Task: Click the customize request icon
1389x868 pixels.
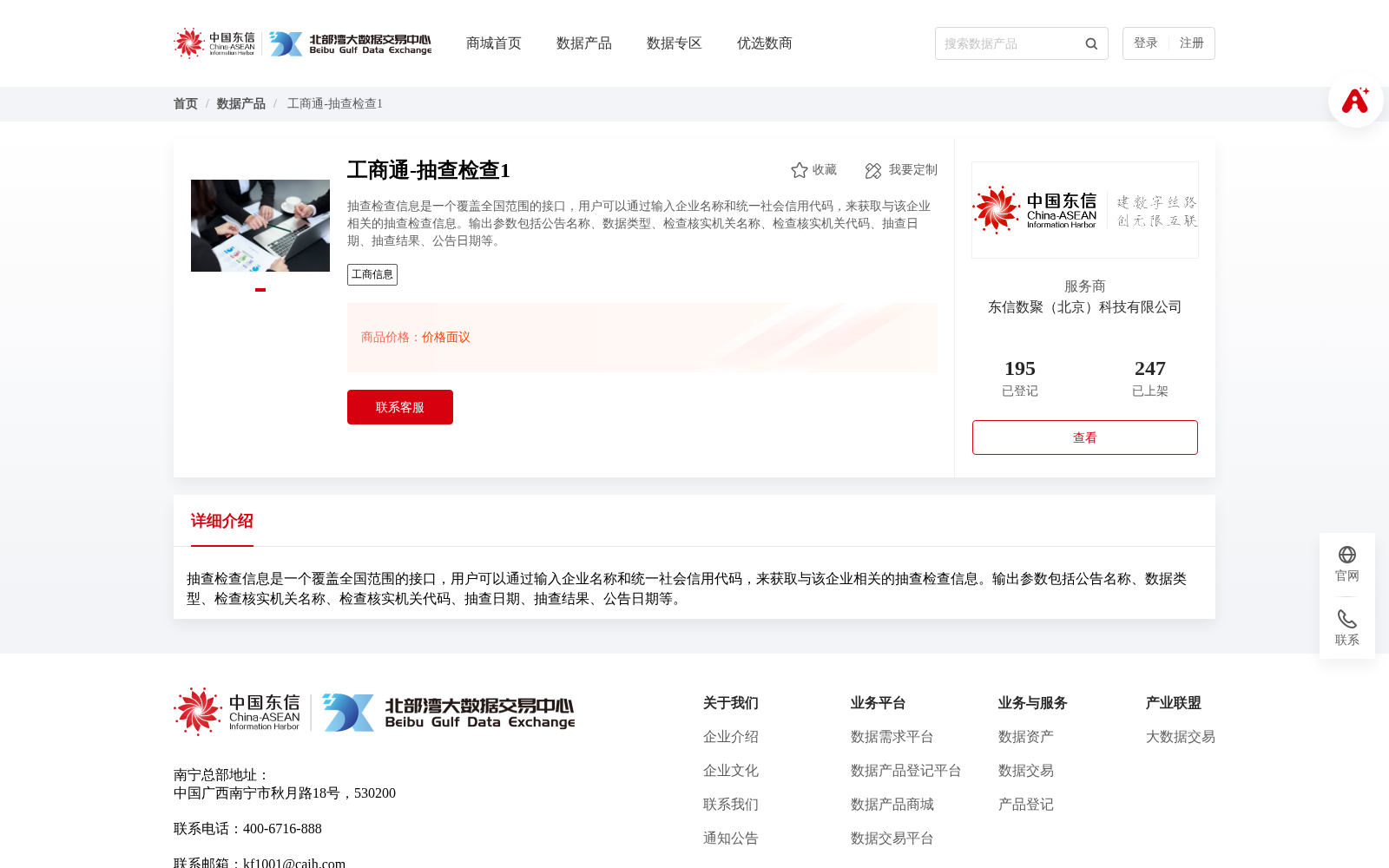Action: coord(873,170)
